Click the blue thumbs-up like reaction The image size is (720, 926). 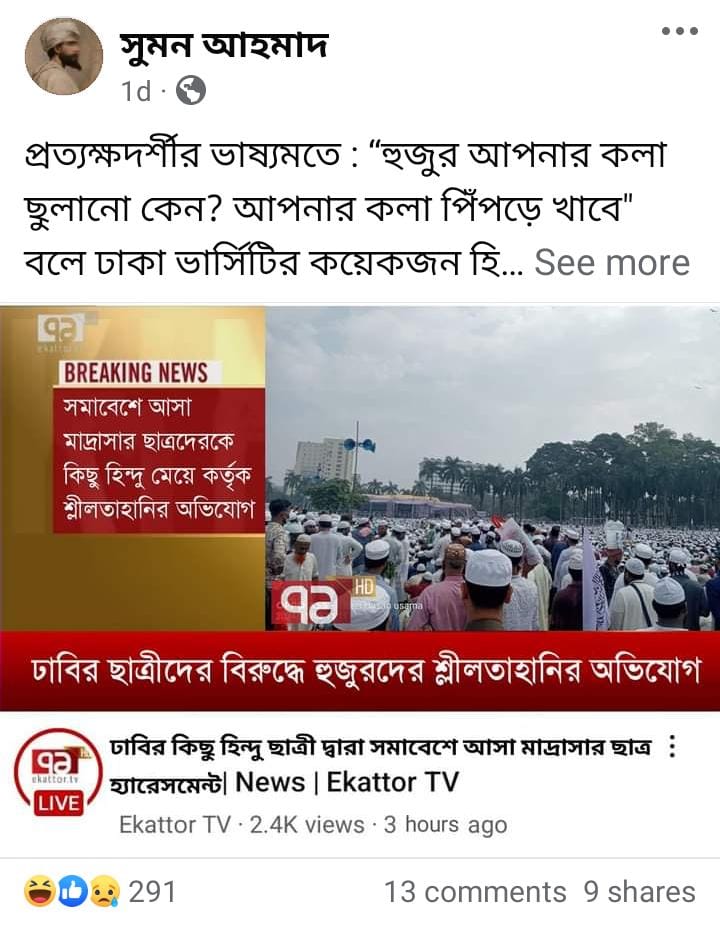tap(71, 891)
